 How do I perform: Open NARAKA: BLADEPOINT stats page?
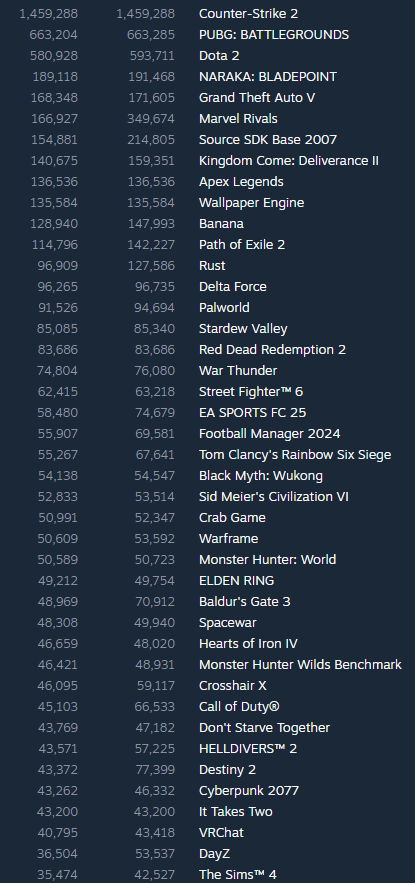click(267, 77)
